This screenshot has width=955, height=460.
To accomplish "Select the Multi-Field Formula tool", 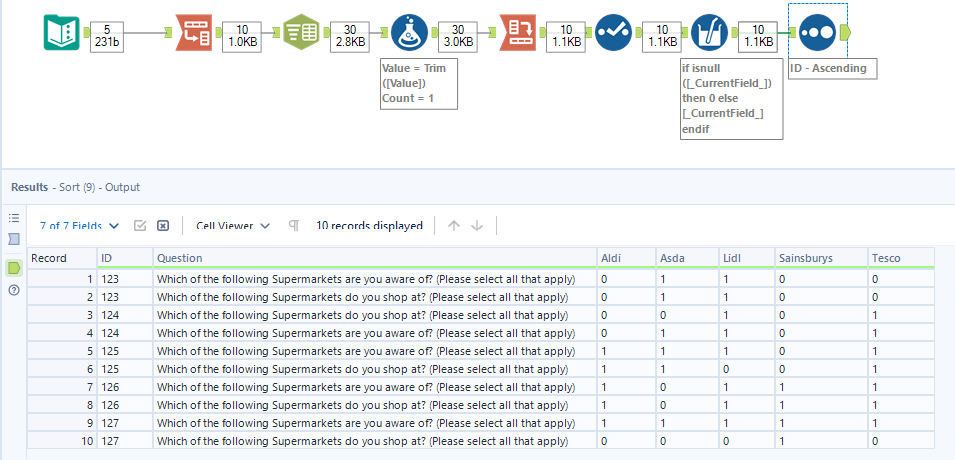I will (709, 33).
